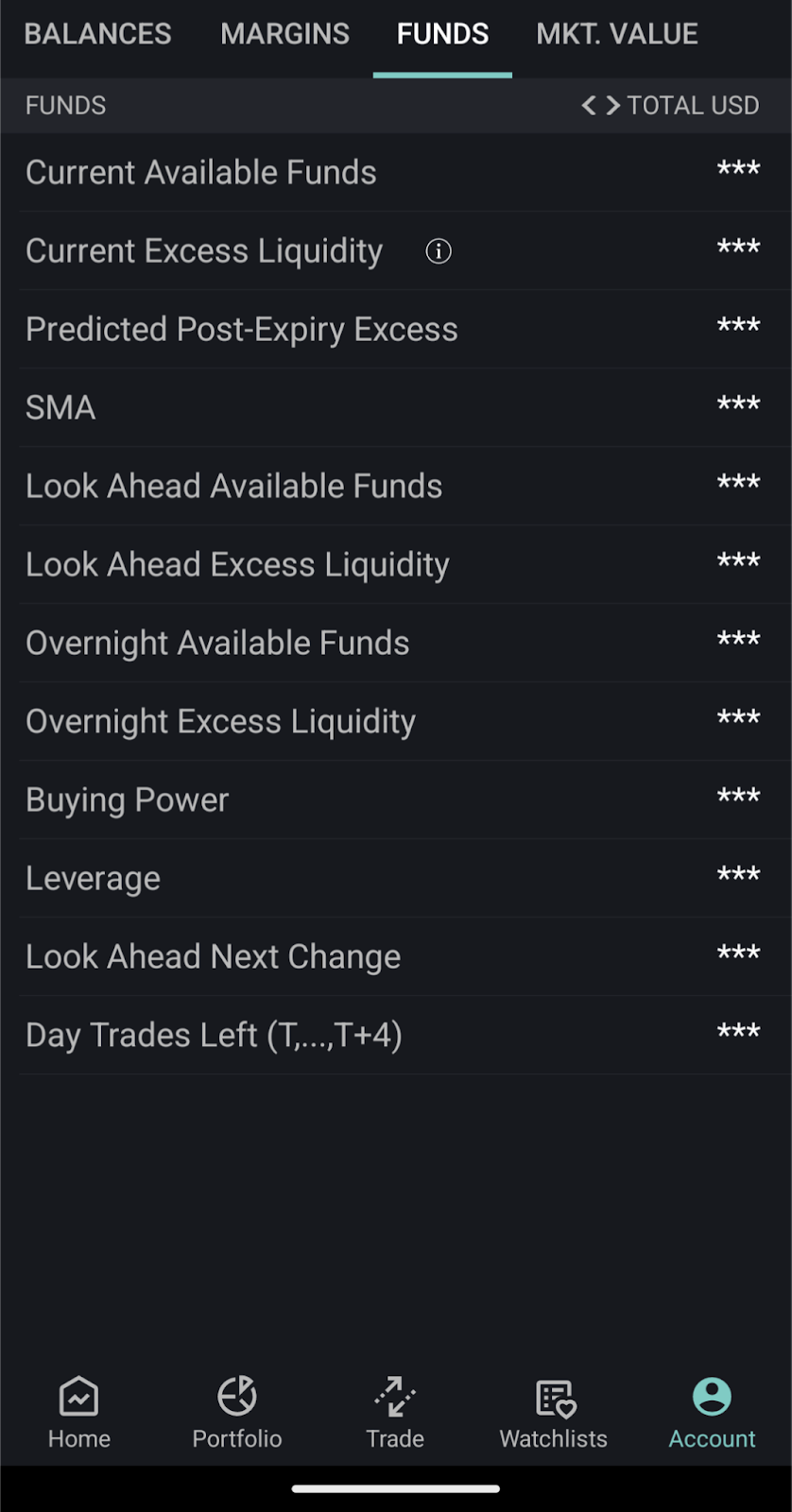Tap the left chevron beside TOTAL USD

pyautogui.click(x=589, y=105)
